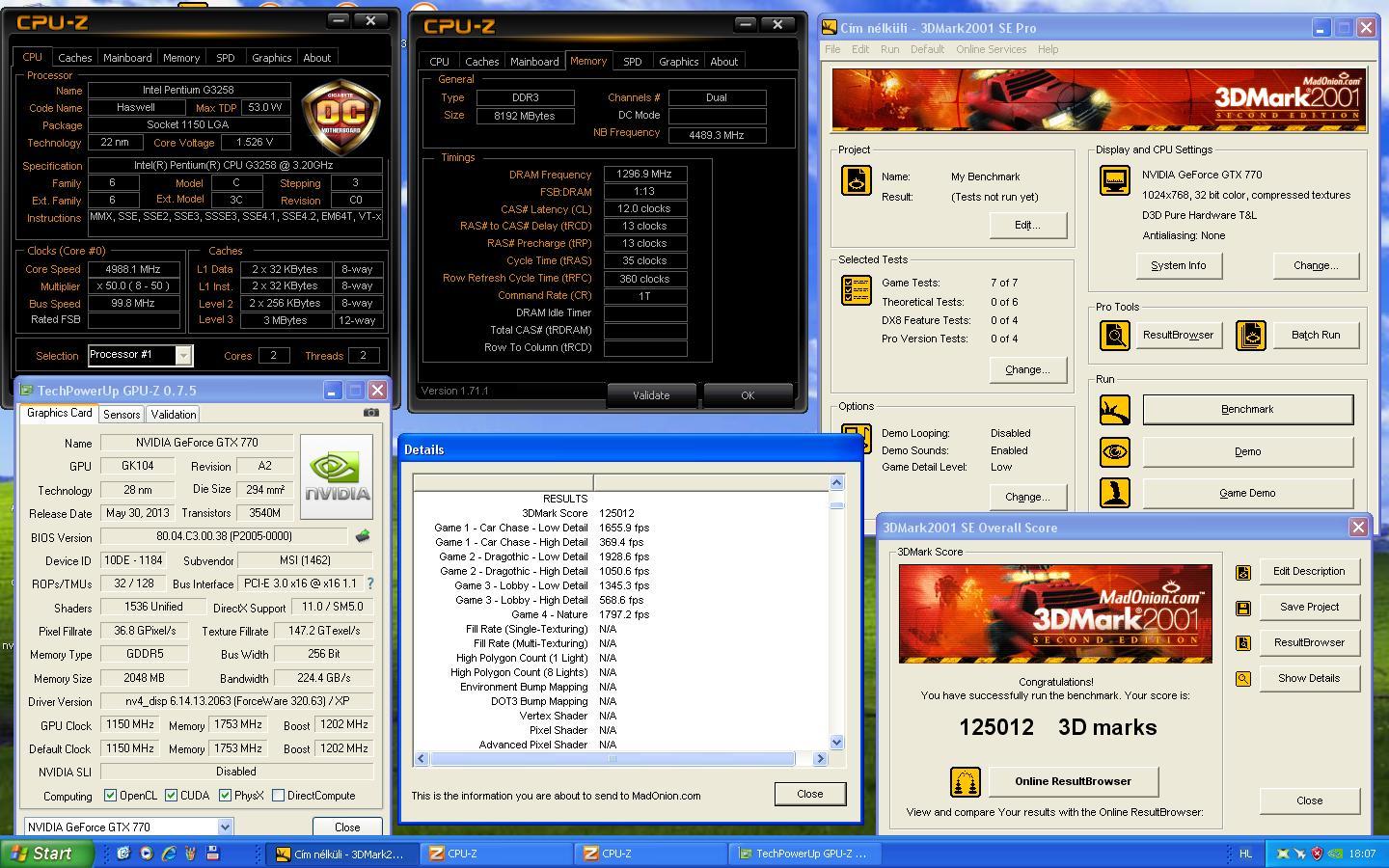This screenshot has height=868, width=1389.
Task: Toggle the PhysX checkbox
Action: point(225,796)
